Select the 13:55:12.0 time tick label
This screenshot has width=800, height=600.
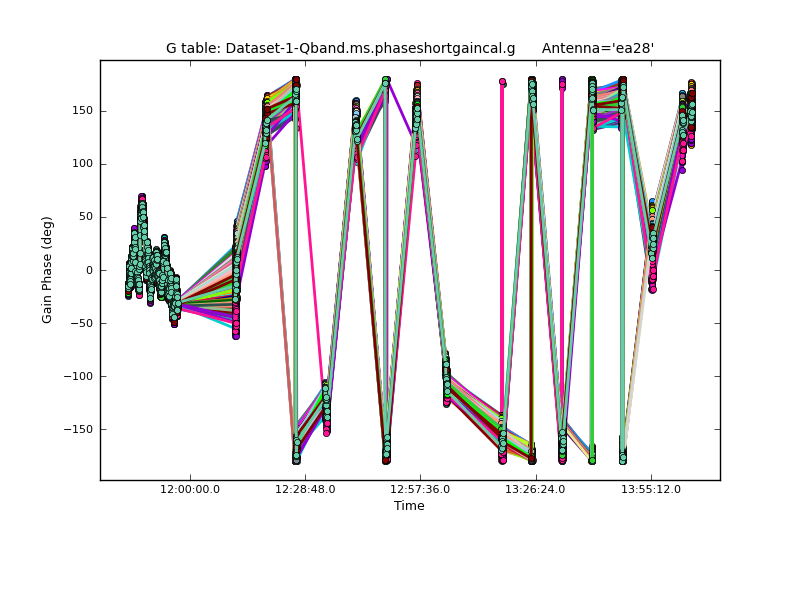[651, 490]
